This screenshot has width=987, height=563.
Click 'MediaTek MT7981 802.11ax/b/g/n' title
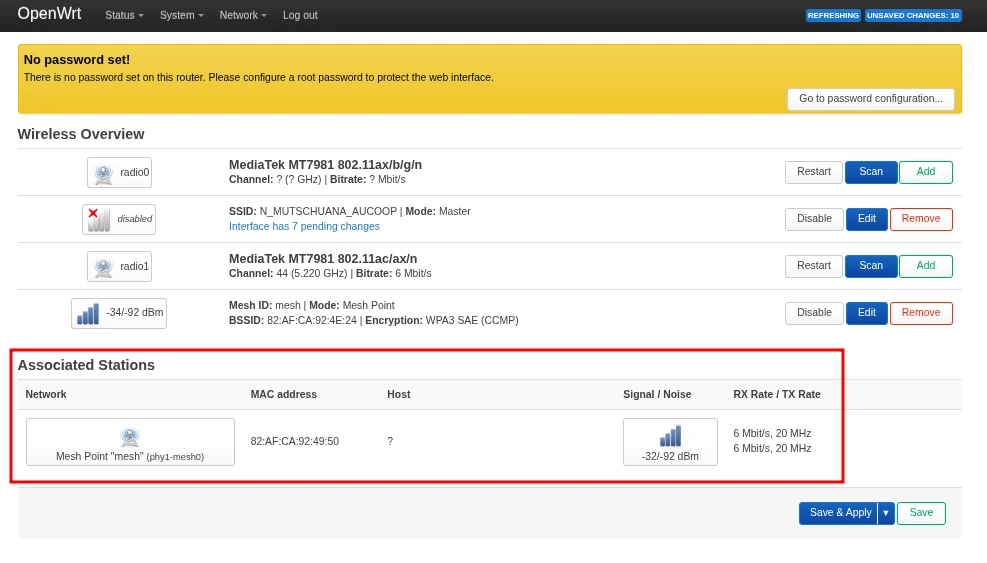(325, 165)
